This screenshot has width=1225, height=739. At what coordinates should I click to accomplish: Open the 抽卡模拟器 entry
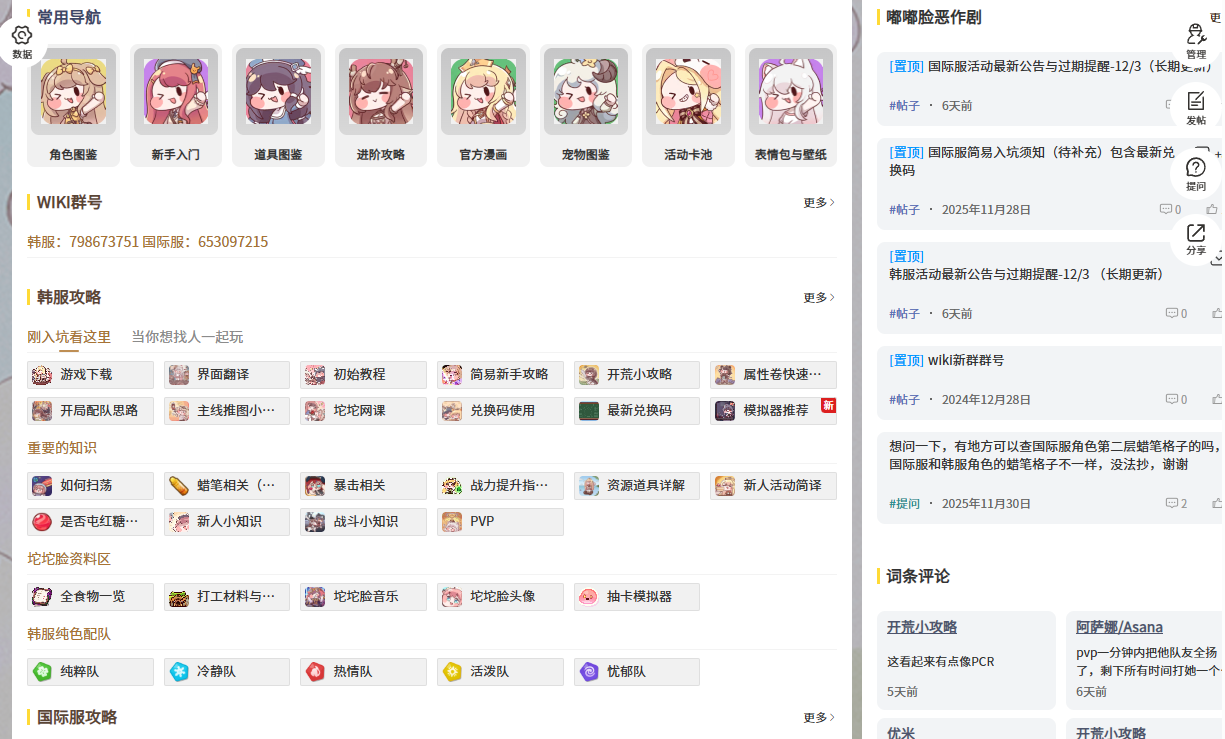pyautogui.click(x=637, y=597)
